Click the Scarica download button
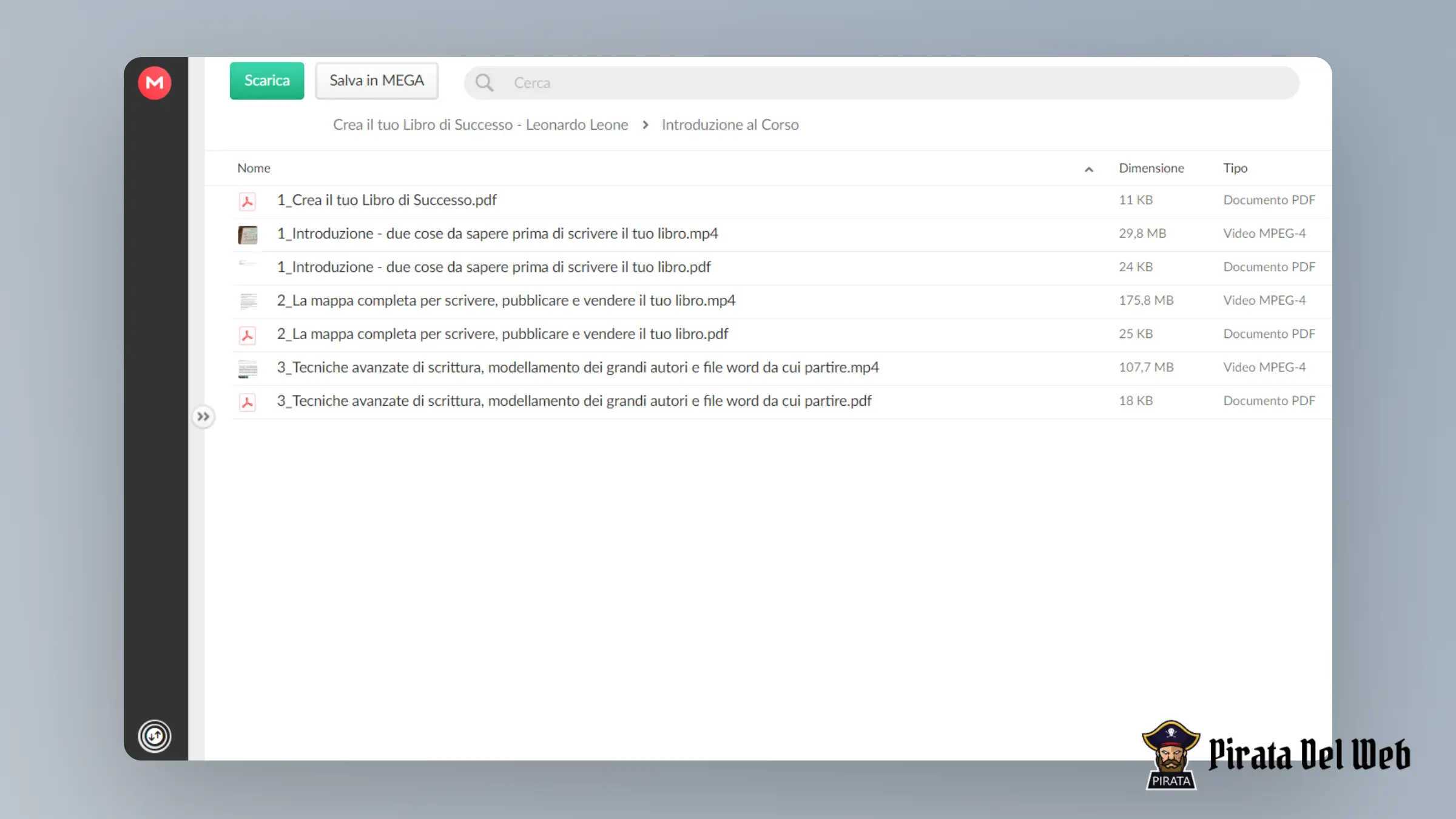Screen dimensions: 1456x819 [267, 81]
